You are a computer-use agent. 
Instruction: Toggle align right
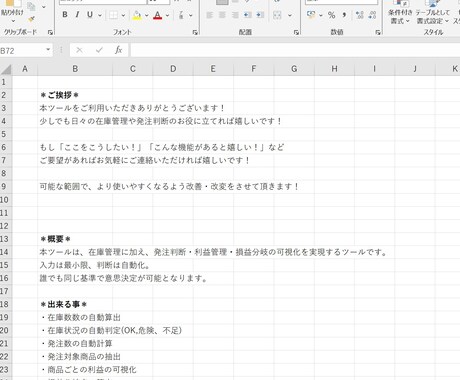pos(235,15)
